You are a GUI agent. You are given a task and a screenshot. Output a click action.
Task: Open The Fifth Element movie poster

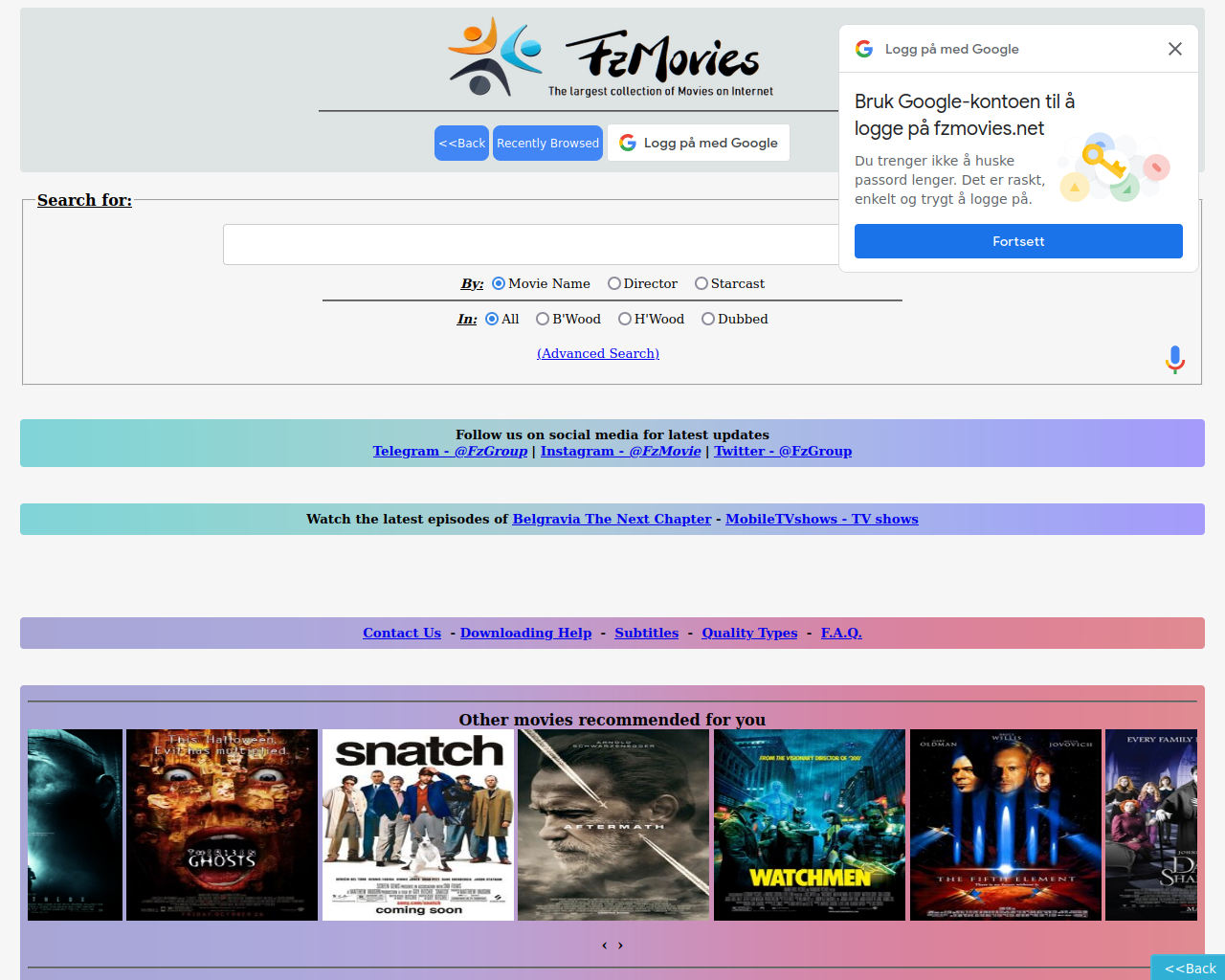(x=1006, y=825)
